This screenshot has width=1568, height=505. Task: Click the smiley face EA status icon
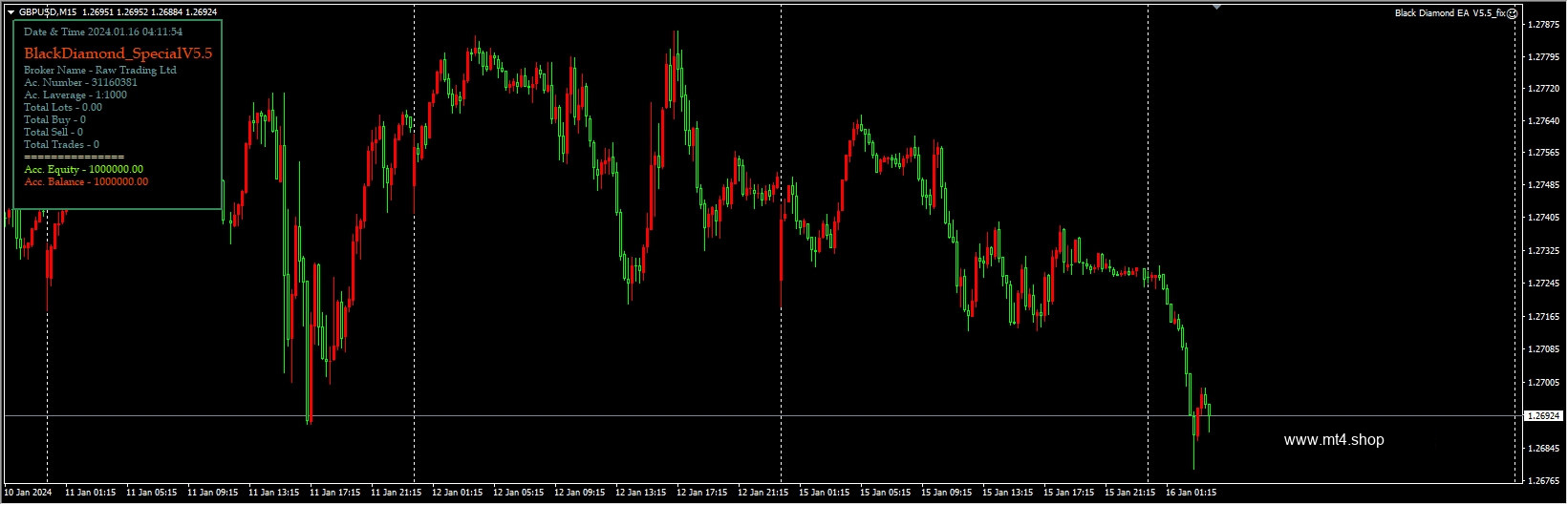pyautogui.click(x=1513, y=13)
